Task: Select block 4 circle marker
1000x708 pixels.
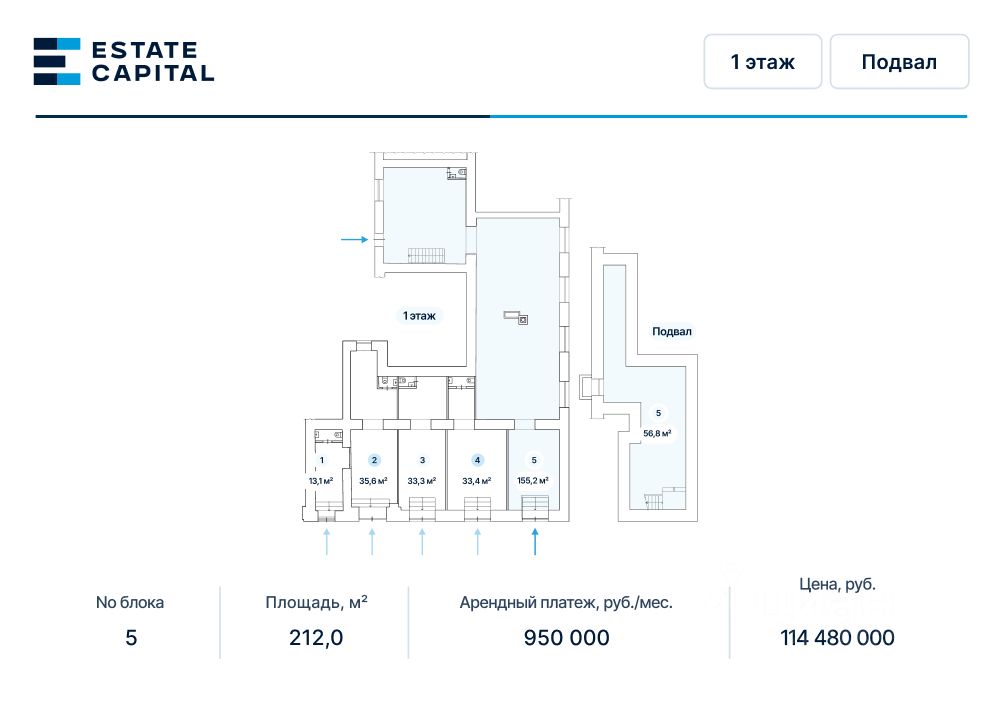Action: point(478,460)
